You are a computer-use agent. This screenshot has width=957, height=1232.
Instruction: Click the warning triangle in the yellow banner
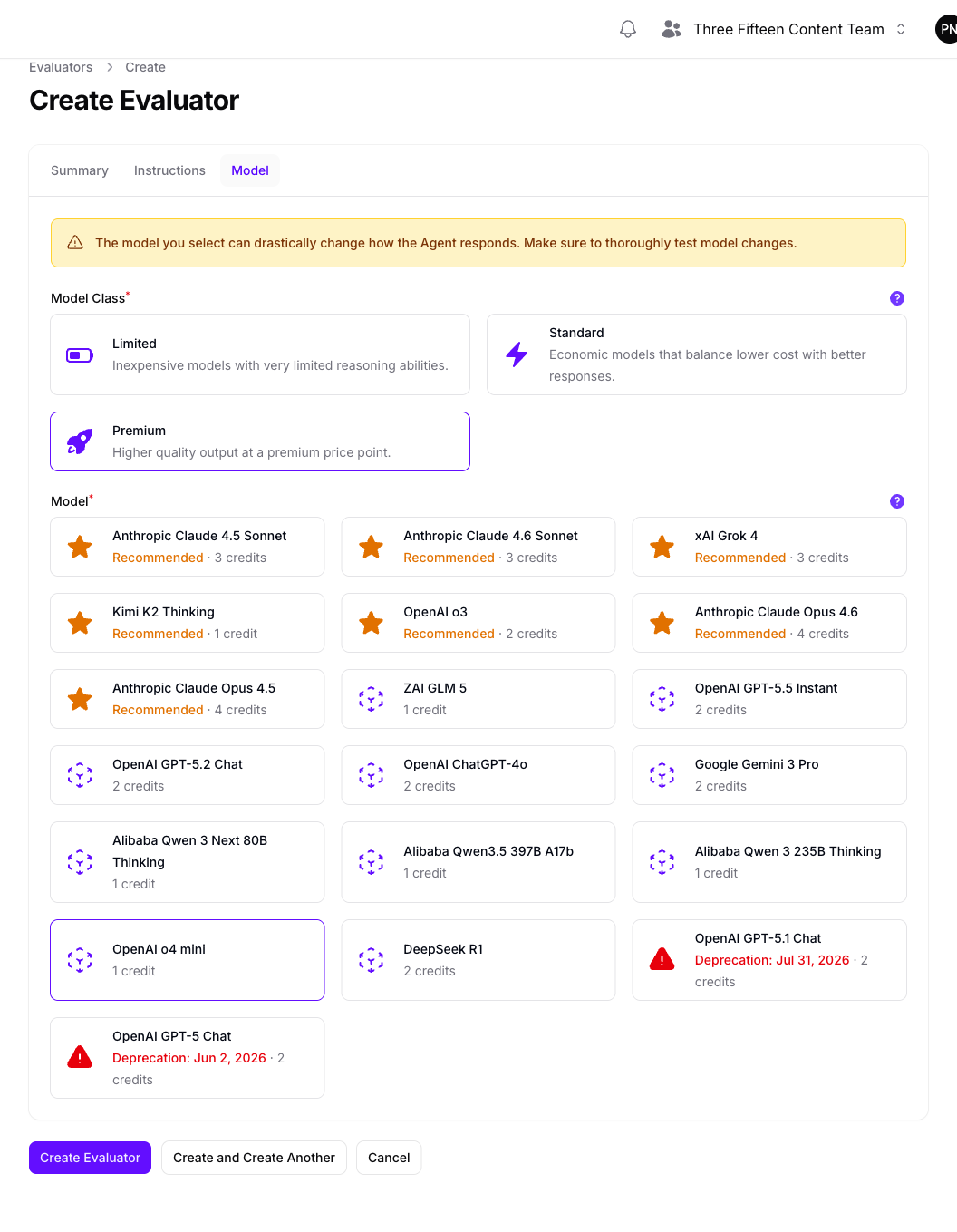(x=75, y=243)
